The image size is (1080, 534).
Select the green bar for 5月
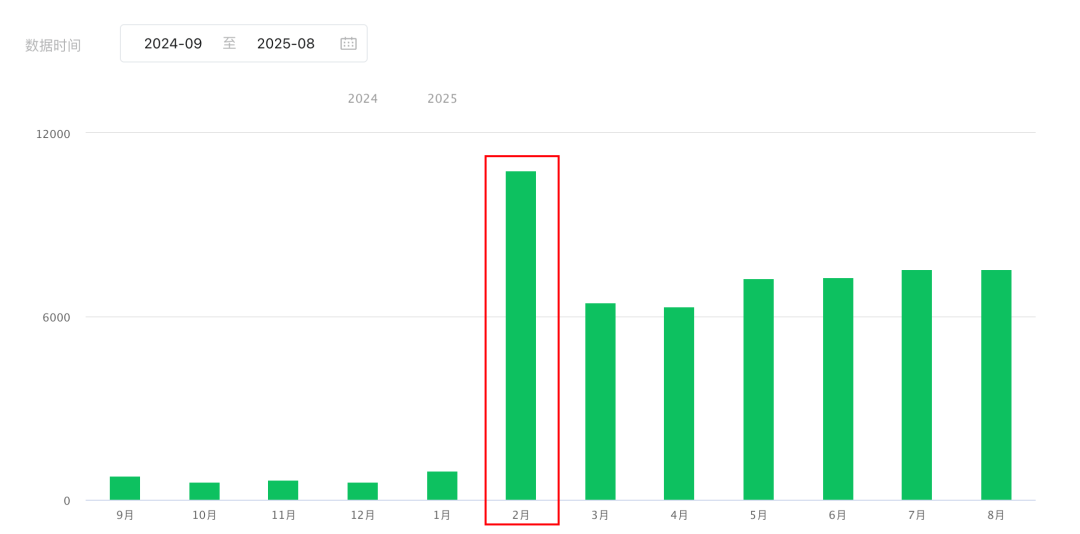pos(758,389)
